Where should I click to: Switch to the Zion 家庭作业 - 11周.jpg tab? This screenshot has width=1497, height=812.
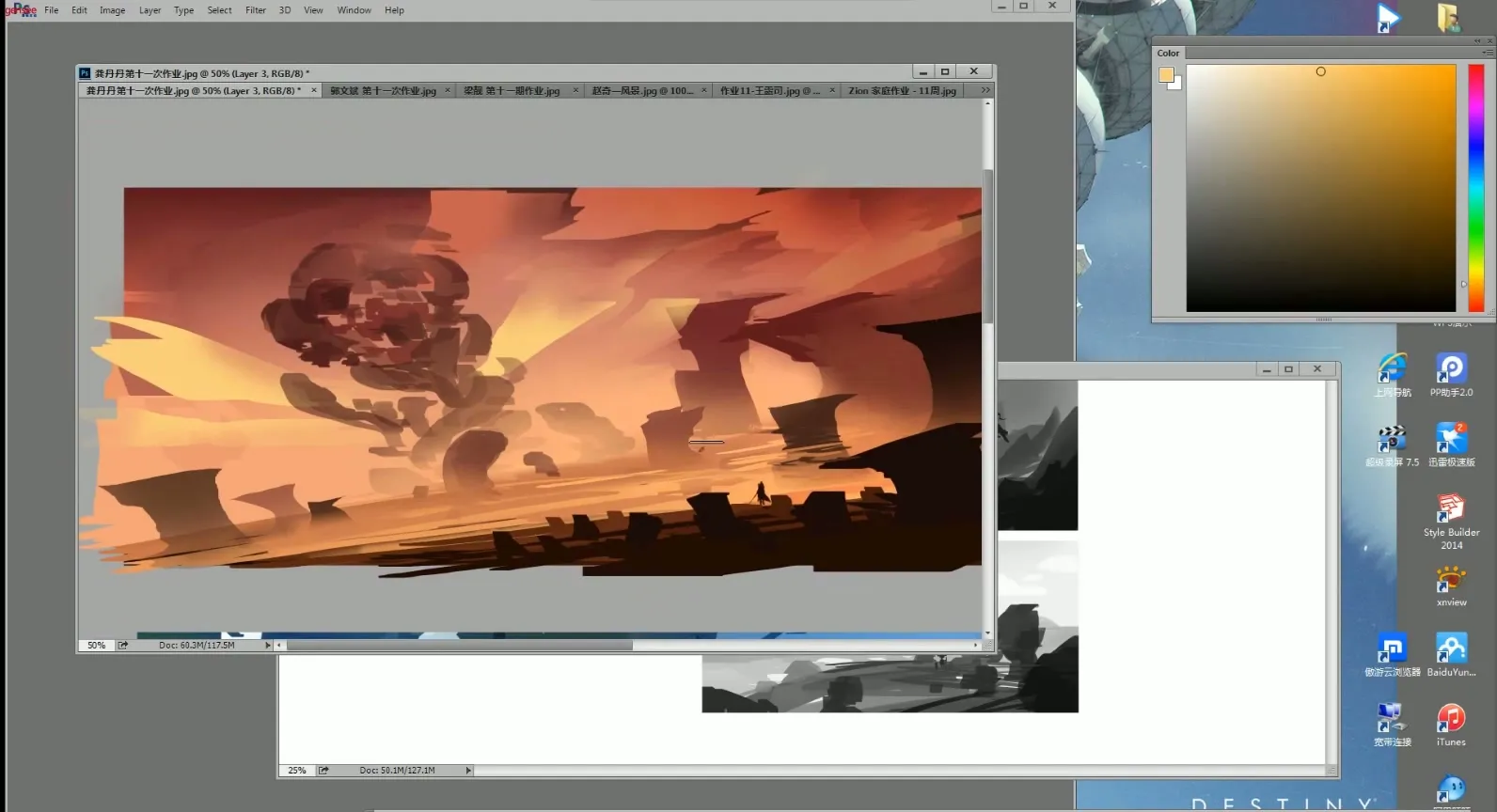[x=902, y=91]
